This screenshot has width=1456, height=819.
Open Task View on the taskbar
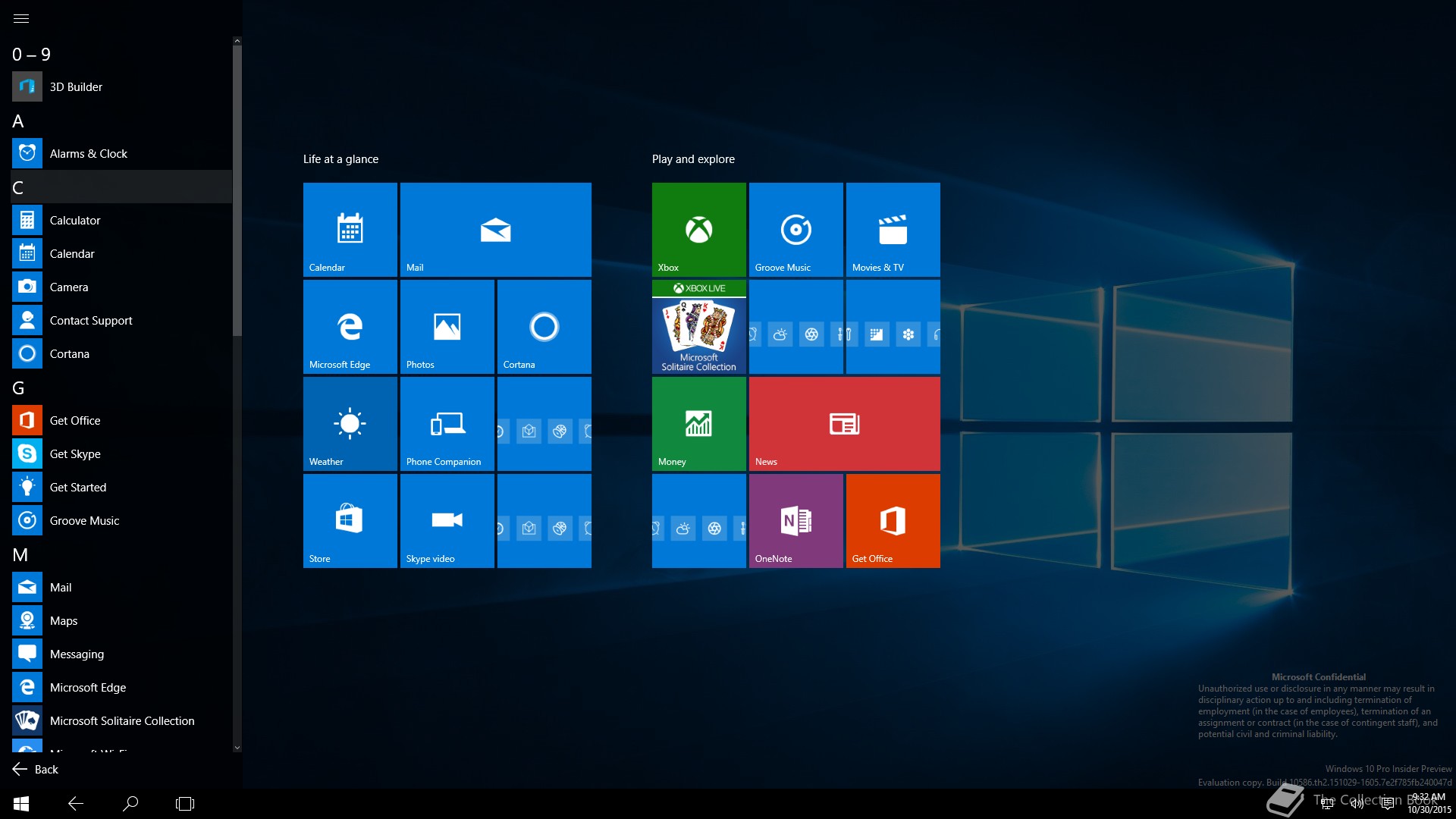(185, 804)
